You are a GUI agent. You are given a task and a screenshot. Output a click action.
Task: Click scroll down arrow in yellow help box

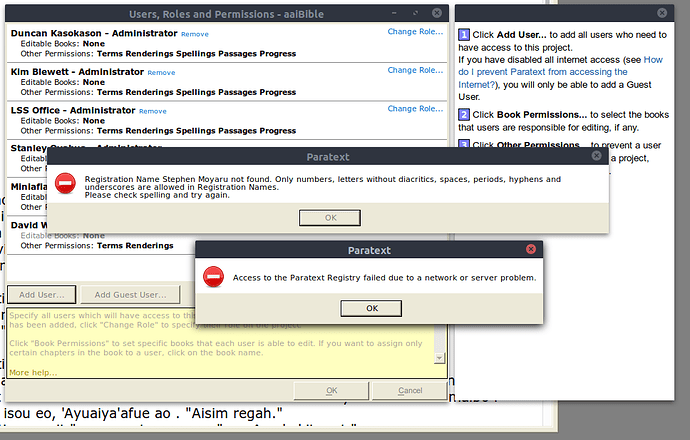439,359
